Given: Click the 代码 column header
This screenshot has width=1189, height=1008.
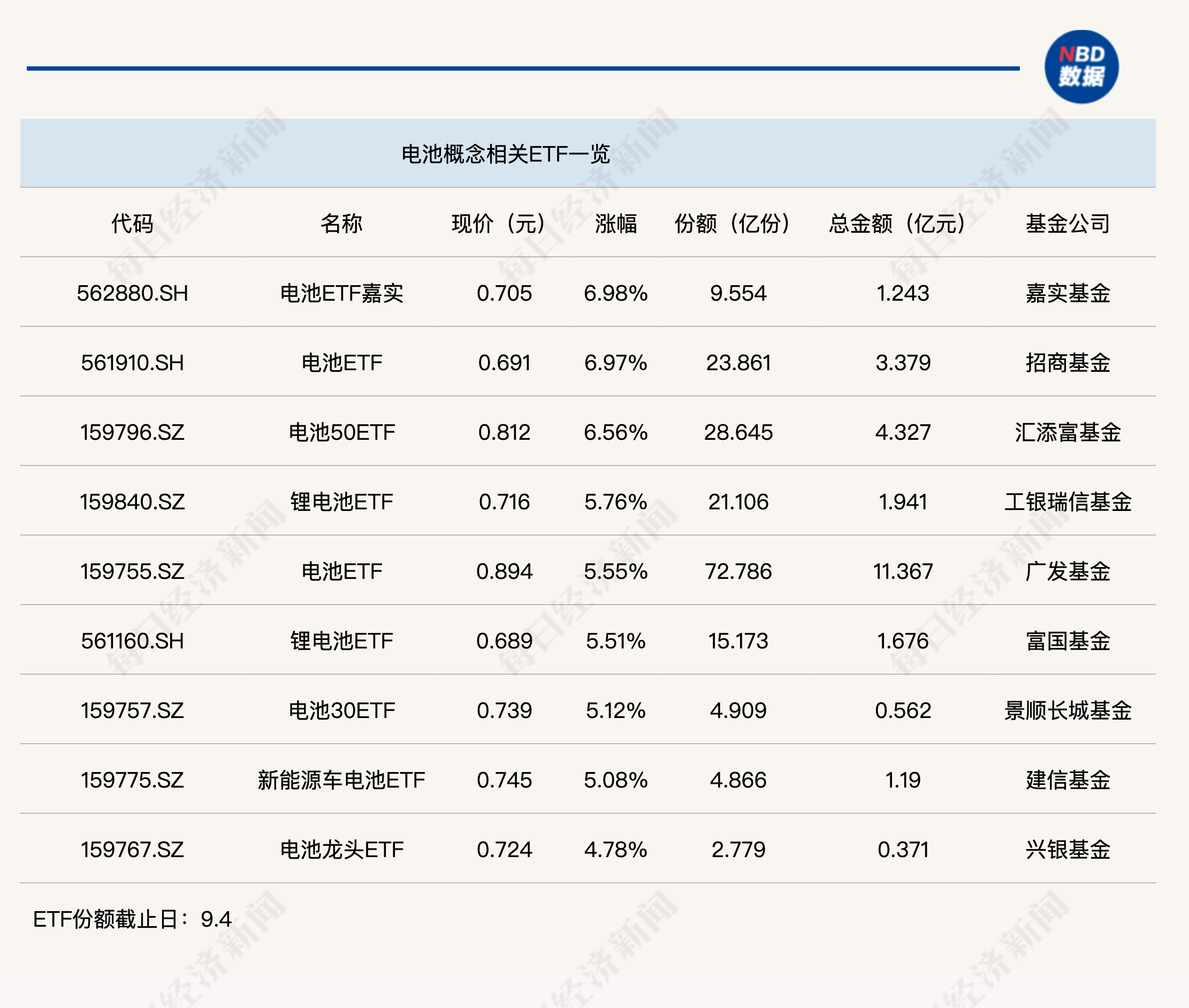Looking at the screenshot, I should tap(132, 223).
